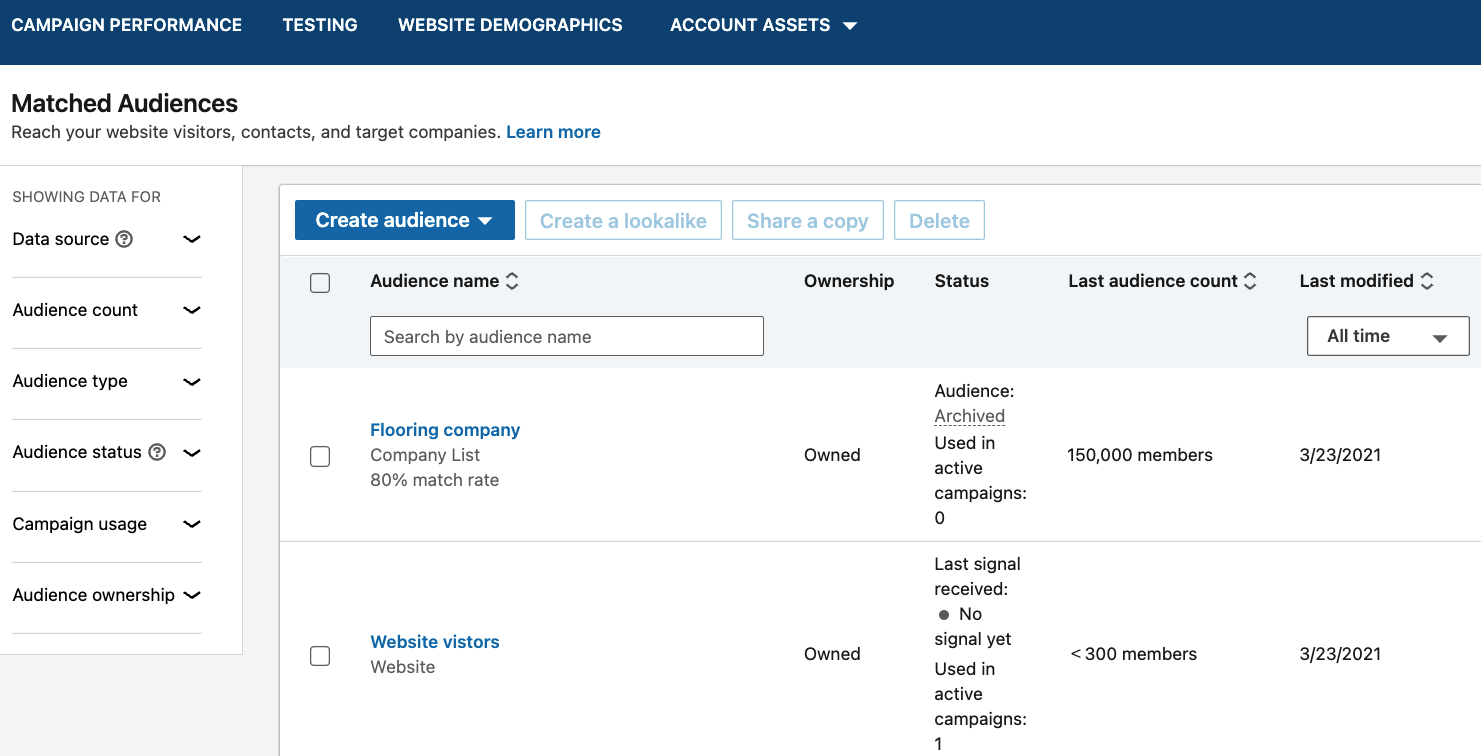Follow the Learn more link
This screenshot has width=1481, height=756.
pyautogui.click(x=553, y=132)
